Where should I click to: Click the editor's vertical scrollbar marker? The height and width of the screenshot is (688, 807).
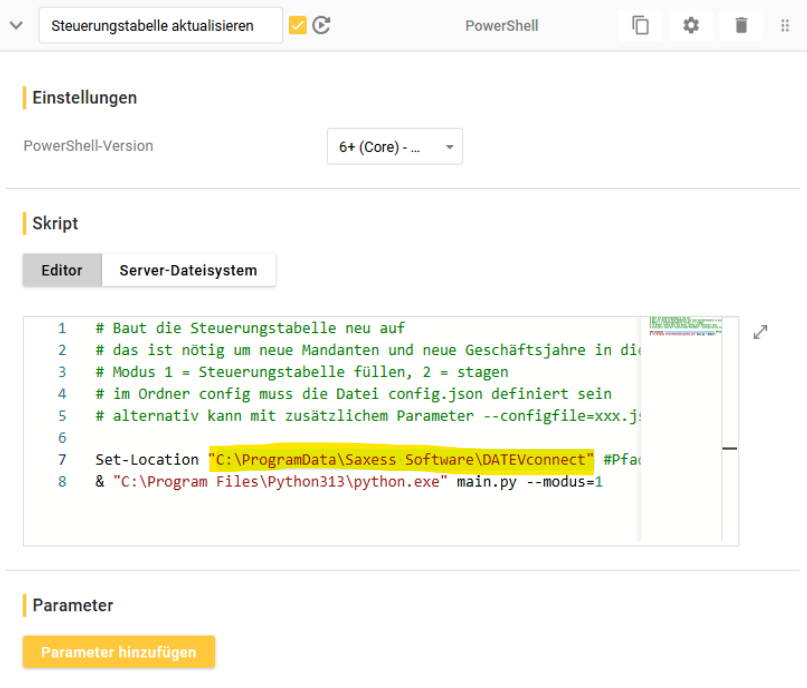729,449
